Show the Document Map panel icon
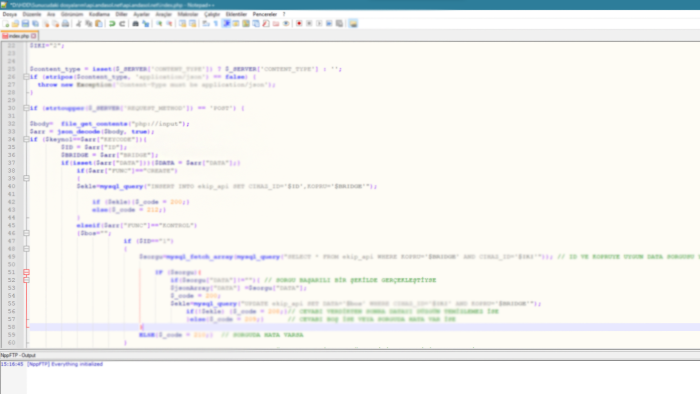This screenshot has width=700, height=394. (x=246, y=23)
